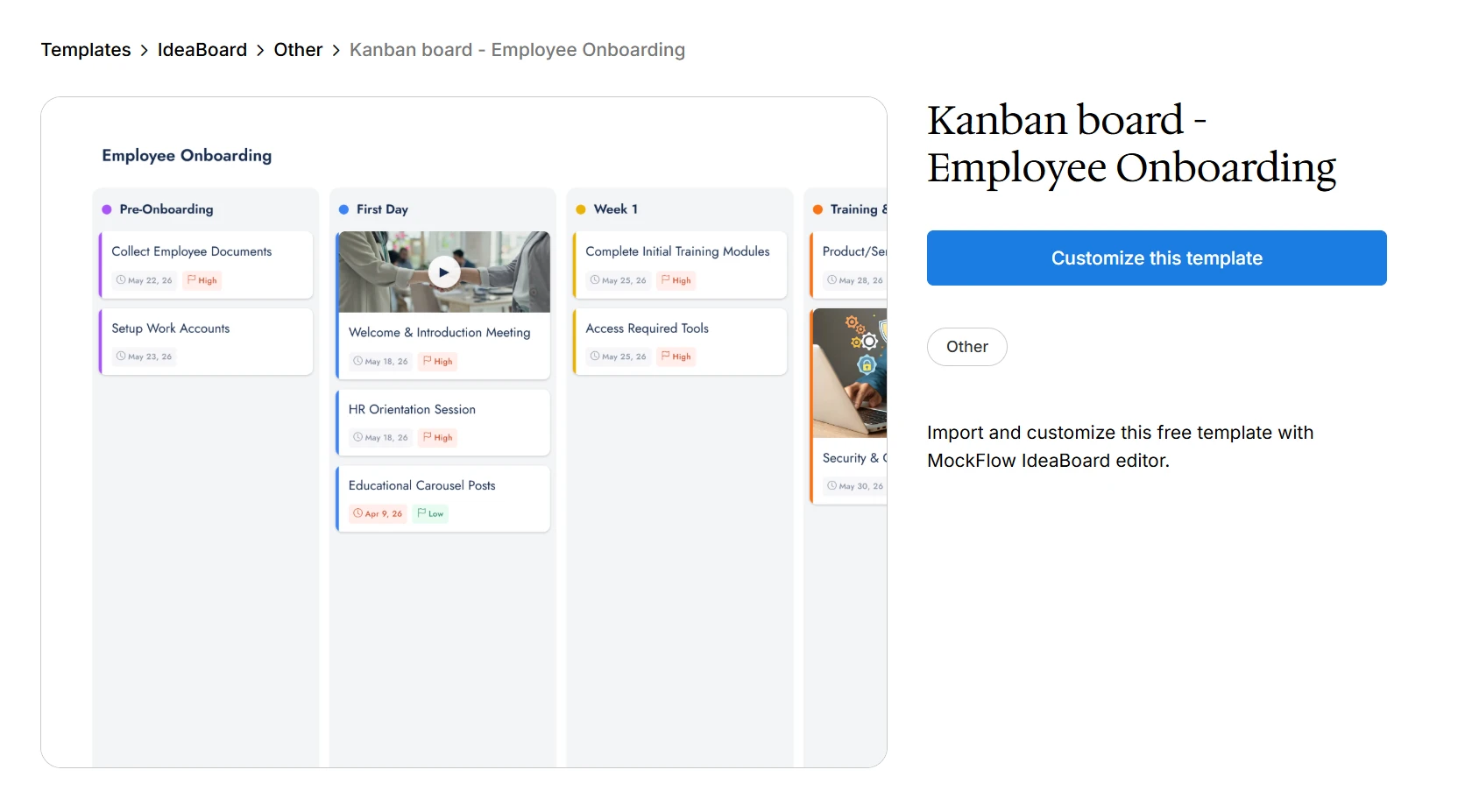This screenshot has height=812, width=1465.
Task: Open the Templates breadcrumb link
Action: 86,50
